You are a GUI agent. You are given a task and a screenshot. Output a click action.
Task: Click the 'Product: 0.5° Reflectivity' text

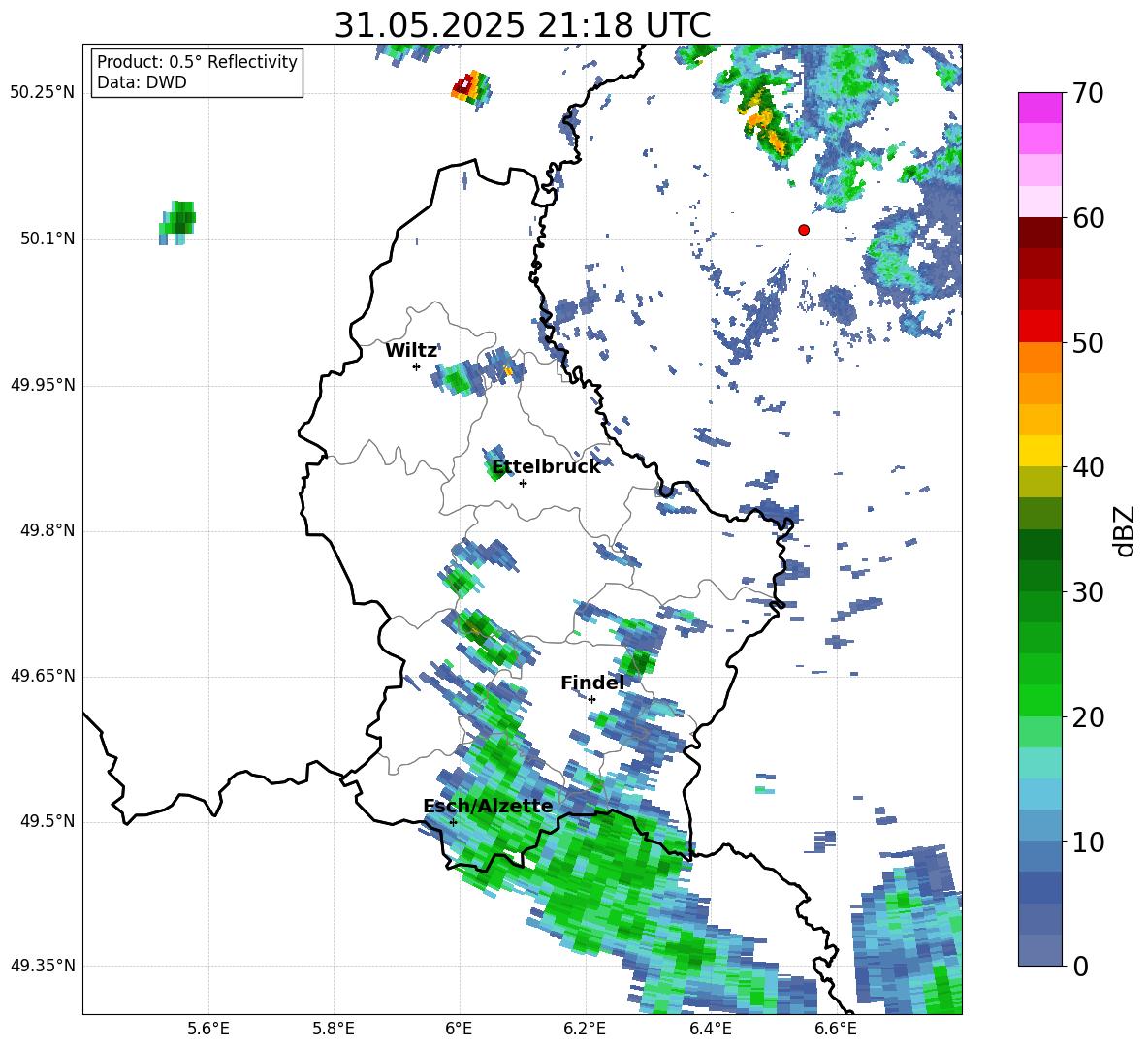click(x=197, y=62)
